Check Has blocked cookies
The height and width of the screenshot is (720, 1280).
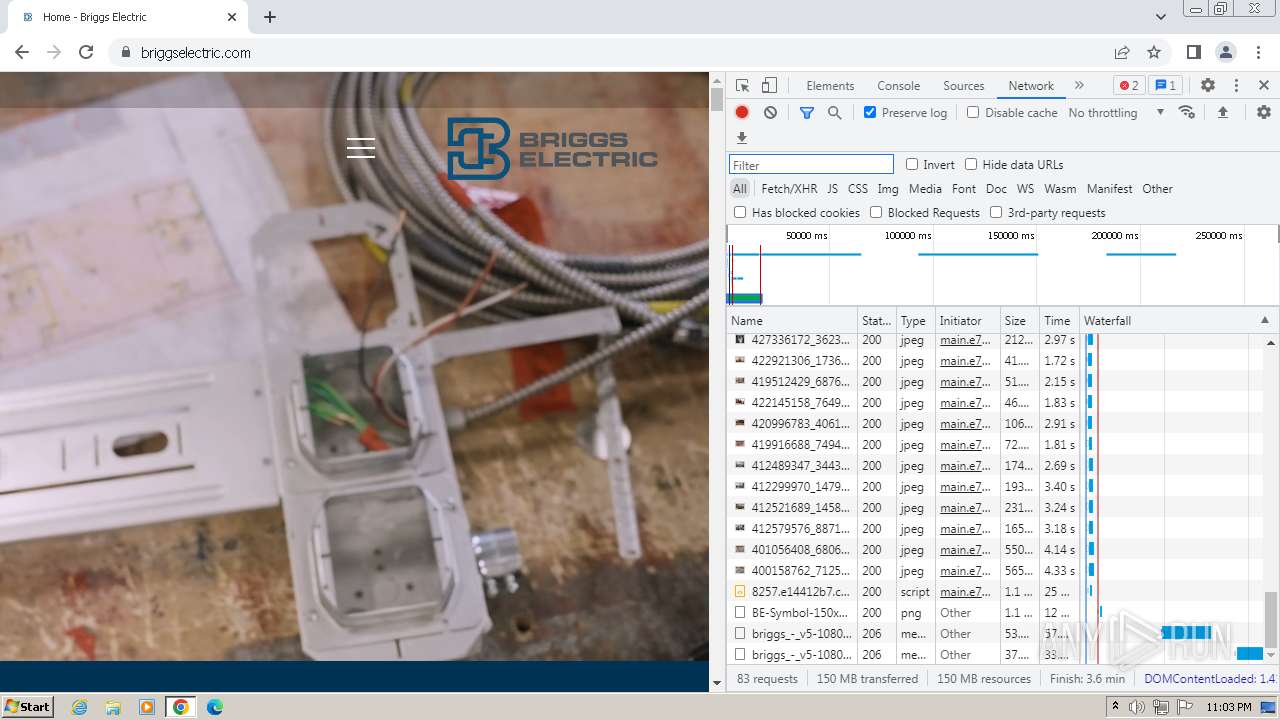point(740,212)
